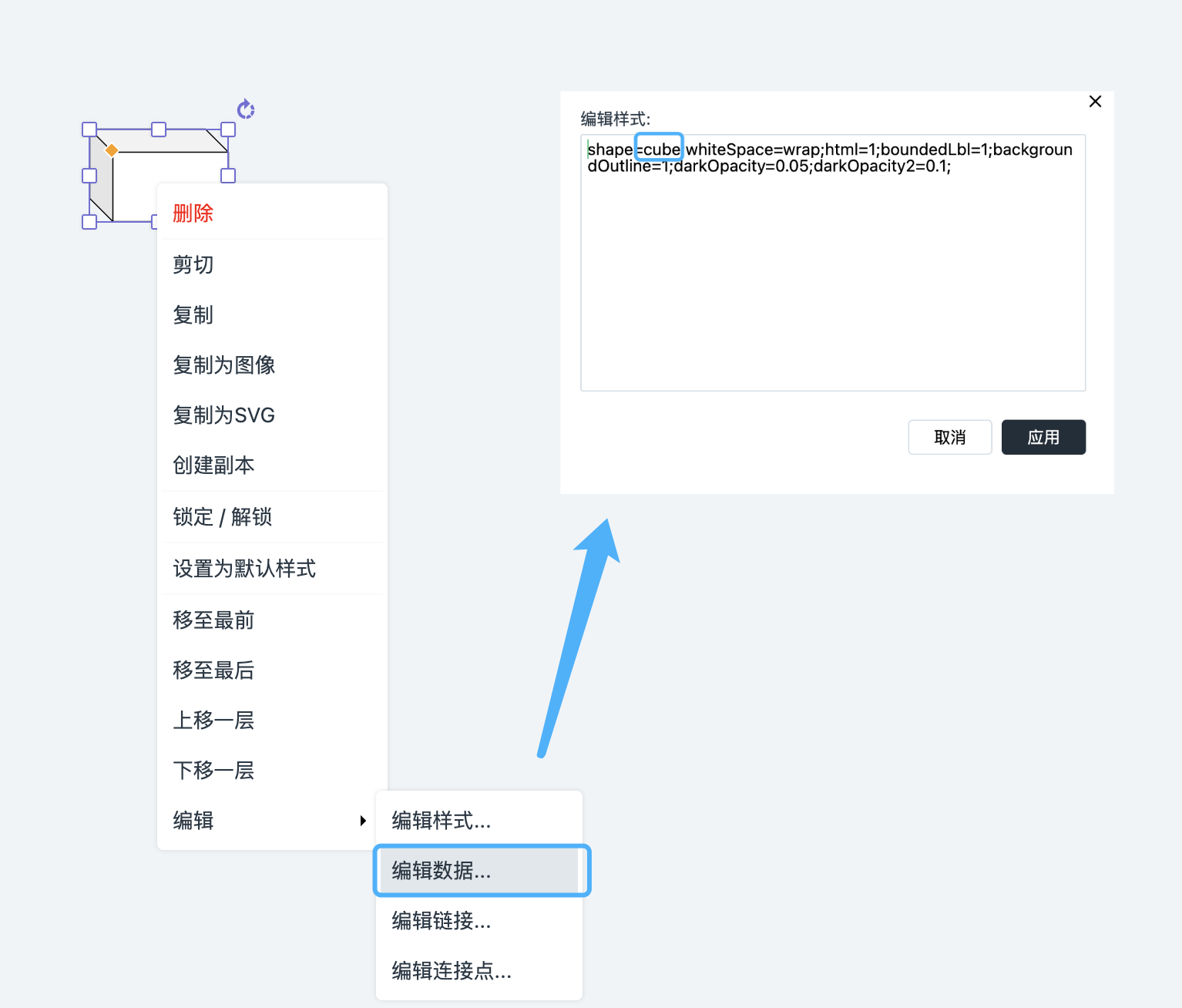
Task: Open 编辑样式... from the submenu
Action: point(441,821)
